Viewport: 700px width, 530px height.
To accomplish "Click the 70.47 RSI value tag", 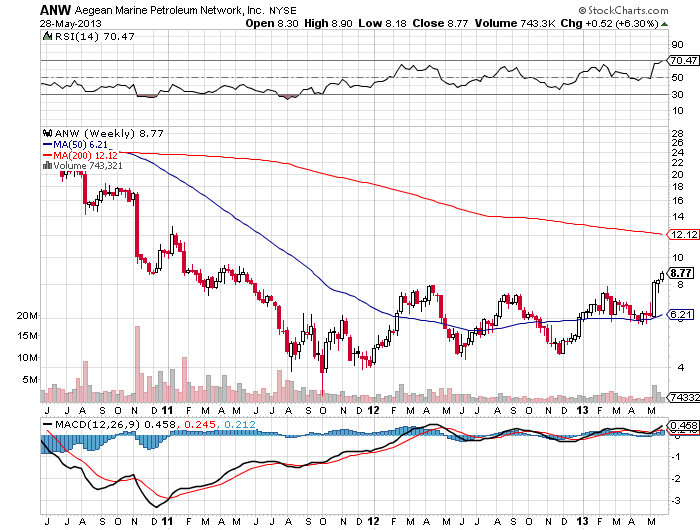I will pos(683,60).
